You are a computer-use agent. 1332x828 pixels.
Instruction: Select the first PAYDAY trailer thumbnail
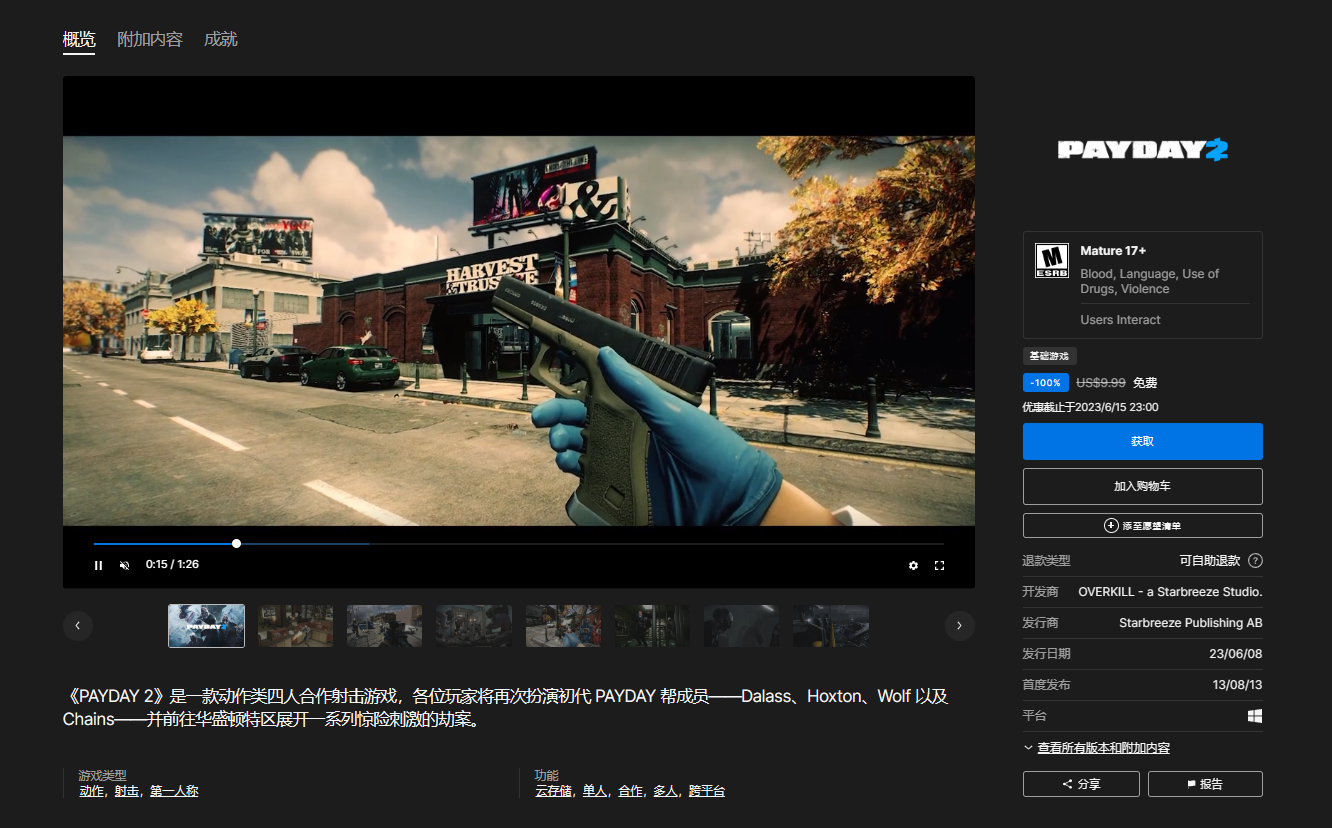(x=206, y=626)
